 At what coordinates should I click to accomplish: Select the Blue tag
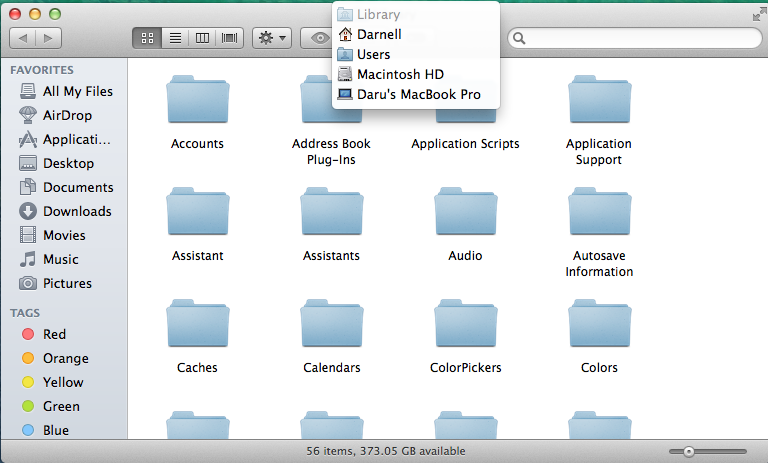click(46, 430)
